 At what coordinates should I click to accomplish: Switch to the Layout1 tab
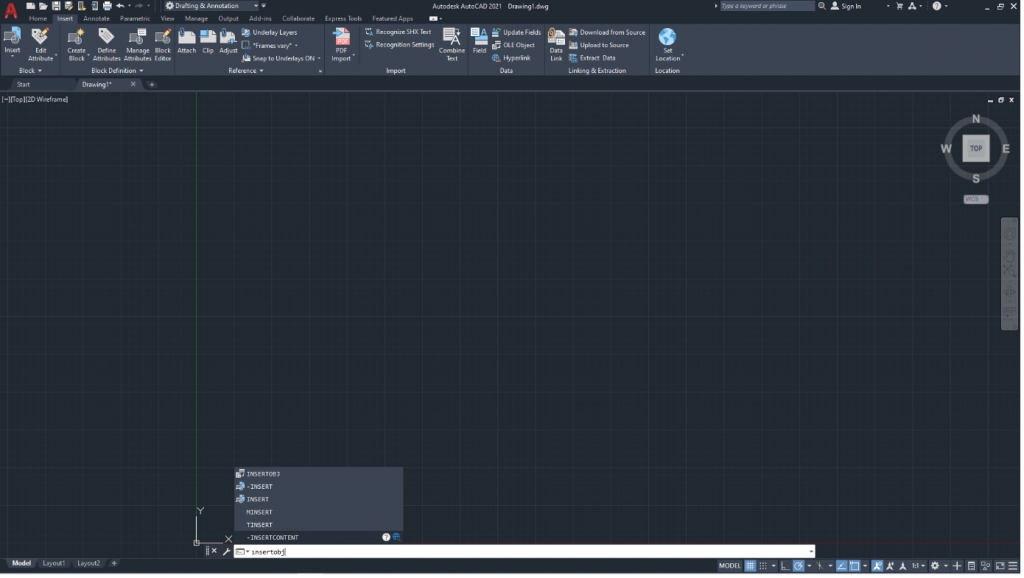coord(53,563)
